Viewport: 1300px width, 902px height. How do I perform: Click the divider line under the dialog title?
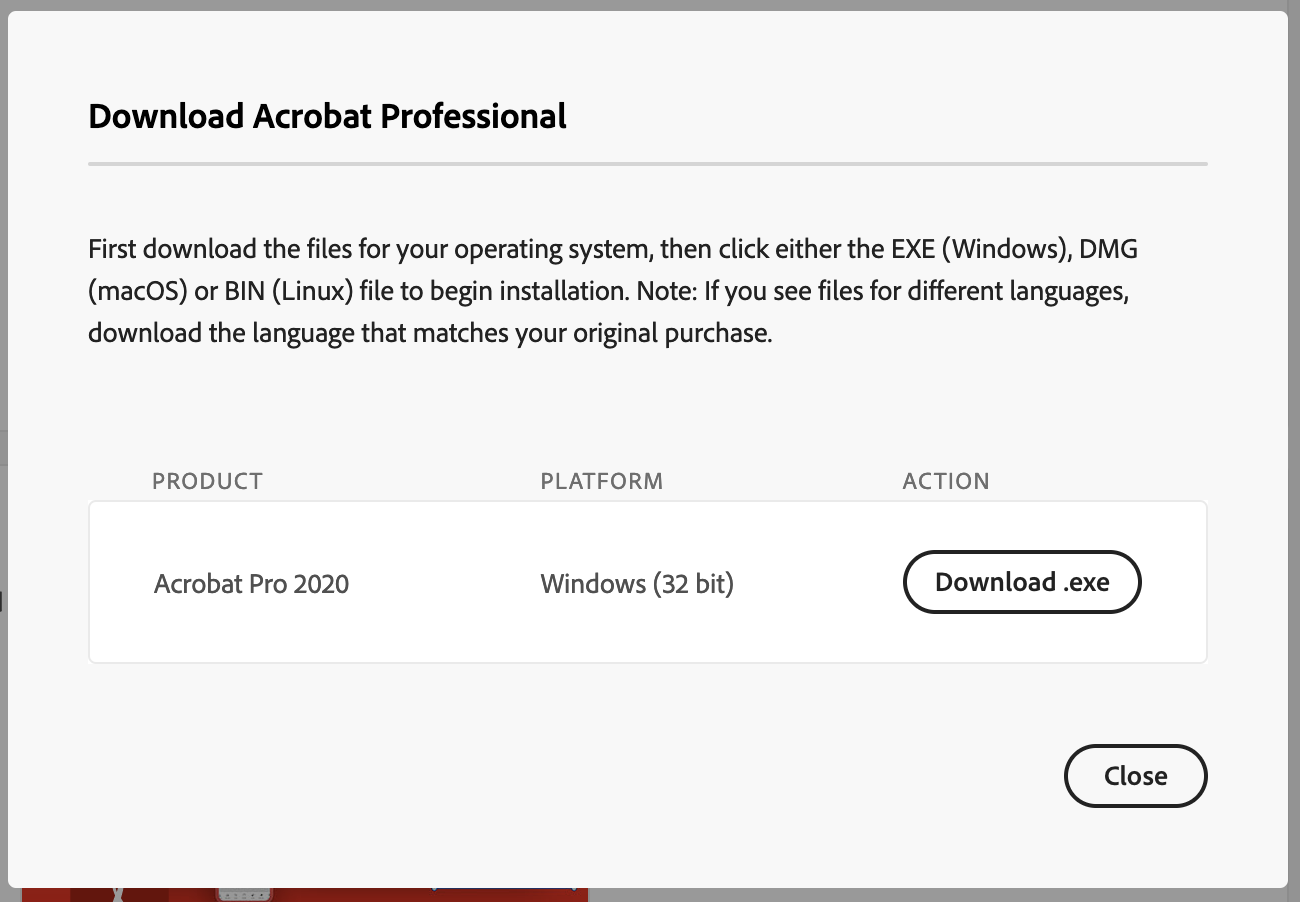(648, 162)
